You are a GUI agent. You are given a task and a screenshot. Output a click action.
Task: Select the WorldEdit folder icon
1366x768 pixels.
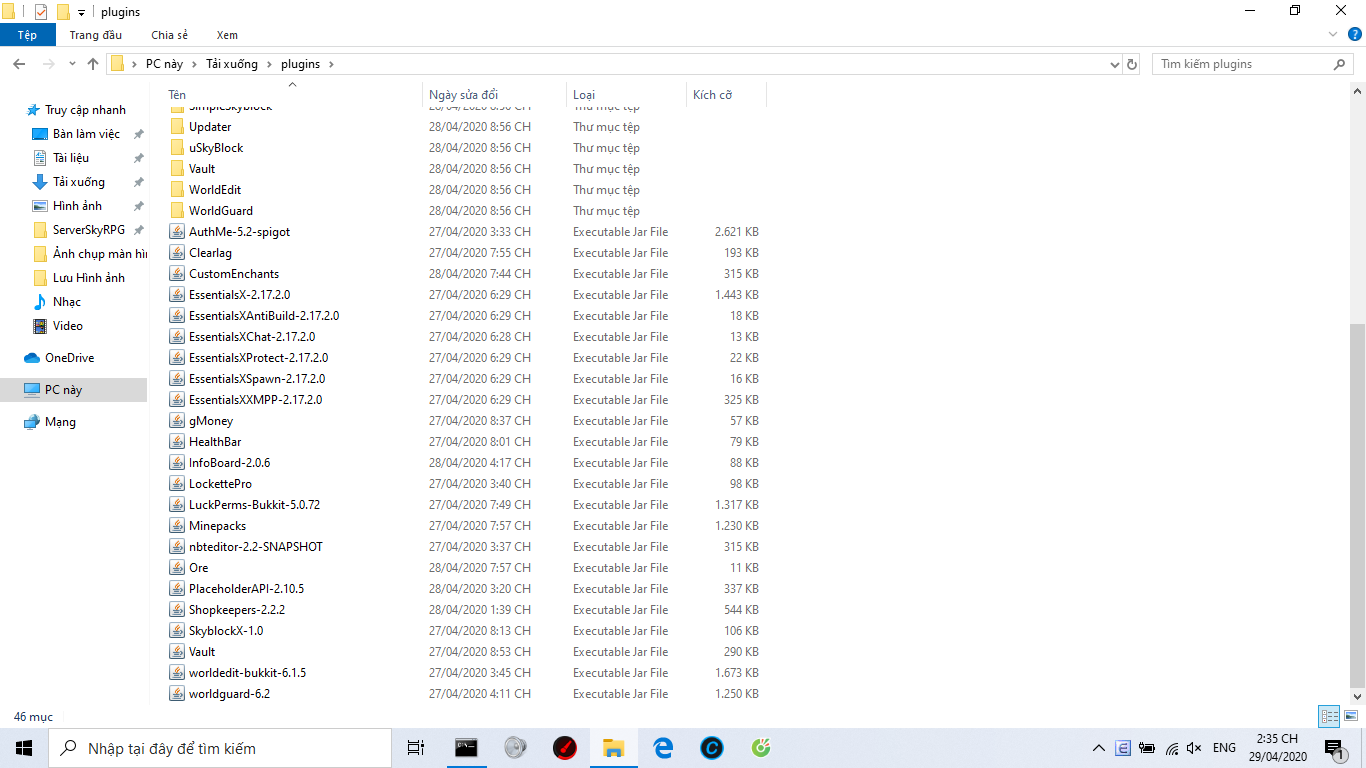(177, 190)
